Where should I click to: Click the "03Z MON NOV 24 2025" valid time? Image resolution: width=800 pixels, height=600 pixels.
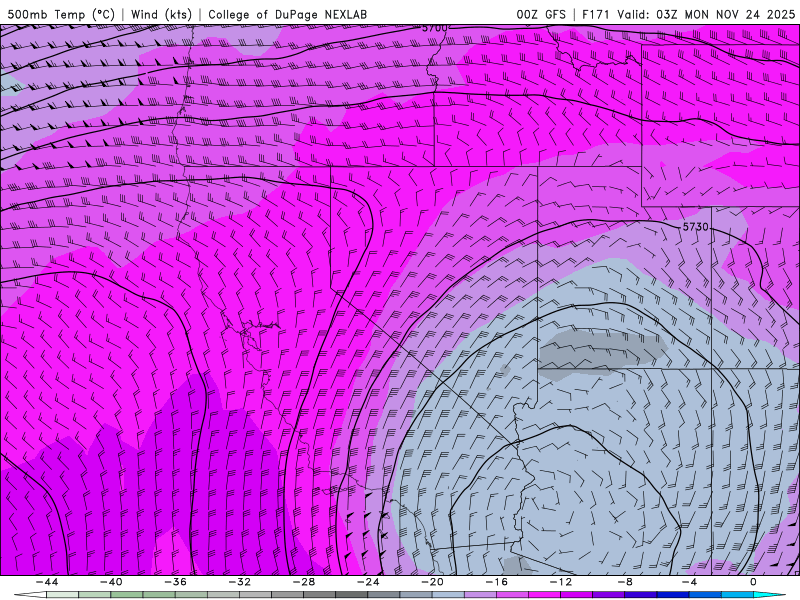[726, 14]
